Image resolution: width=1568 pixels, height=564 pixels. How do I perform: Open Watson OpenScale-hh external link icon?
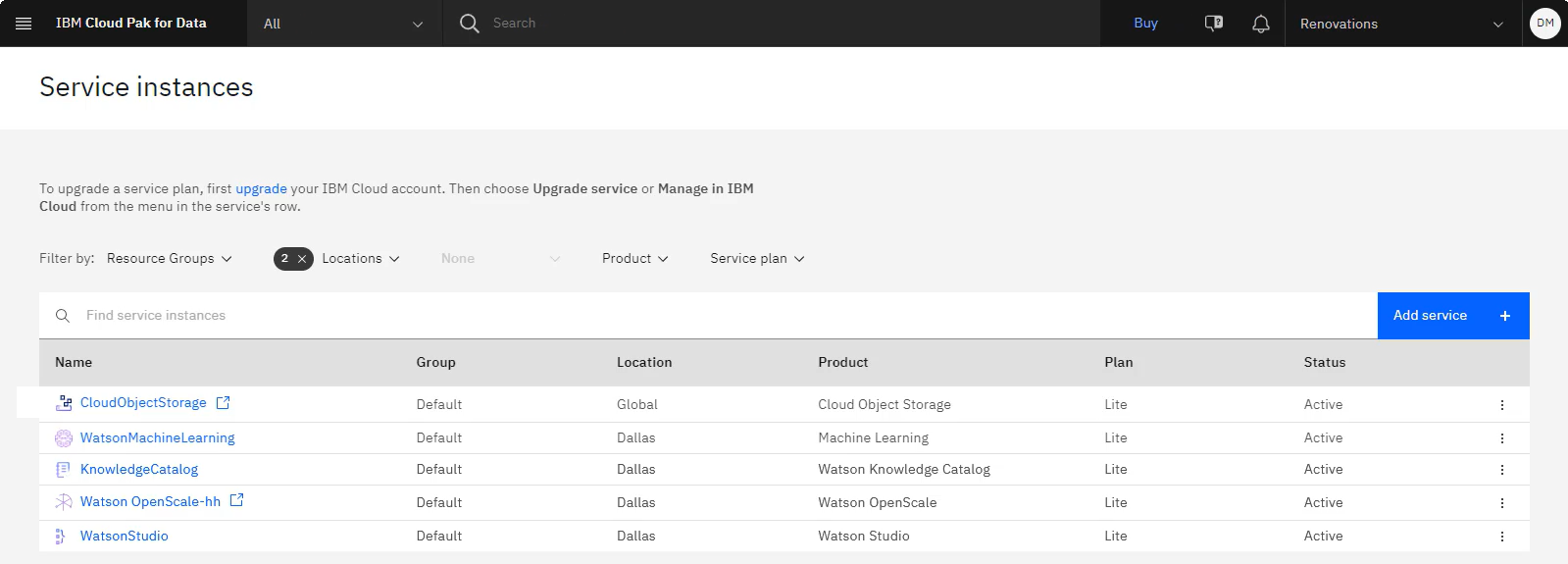[x=236, y=500]
